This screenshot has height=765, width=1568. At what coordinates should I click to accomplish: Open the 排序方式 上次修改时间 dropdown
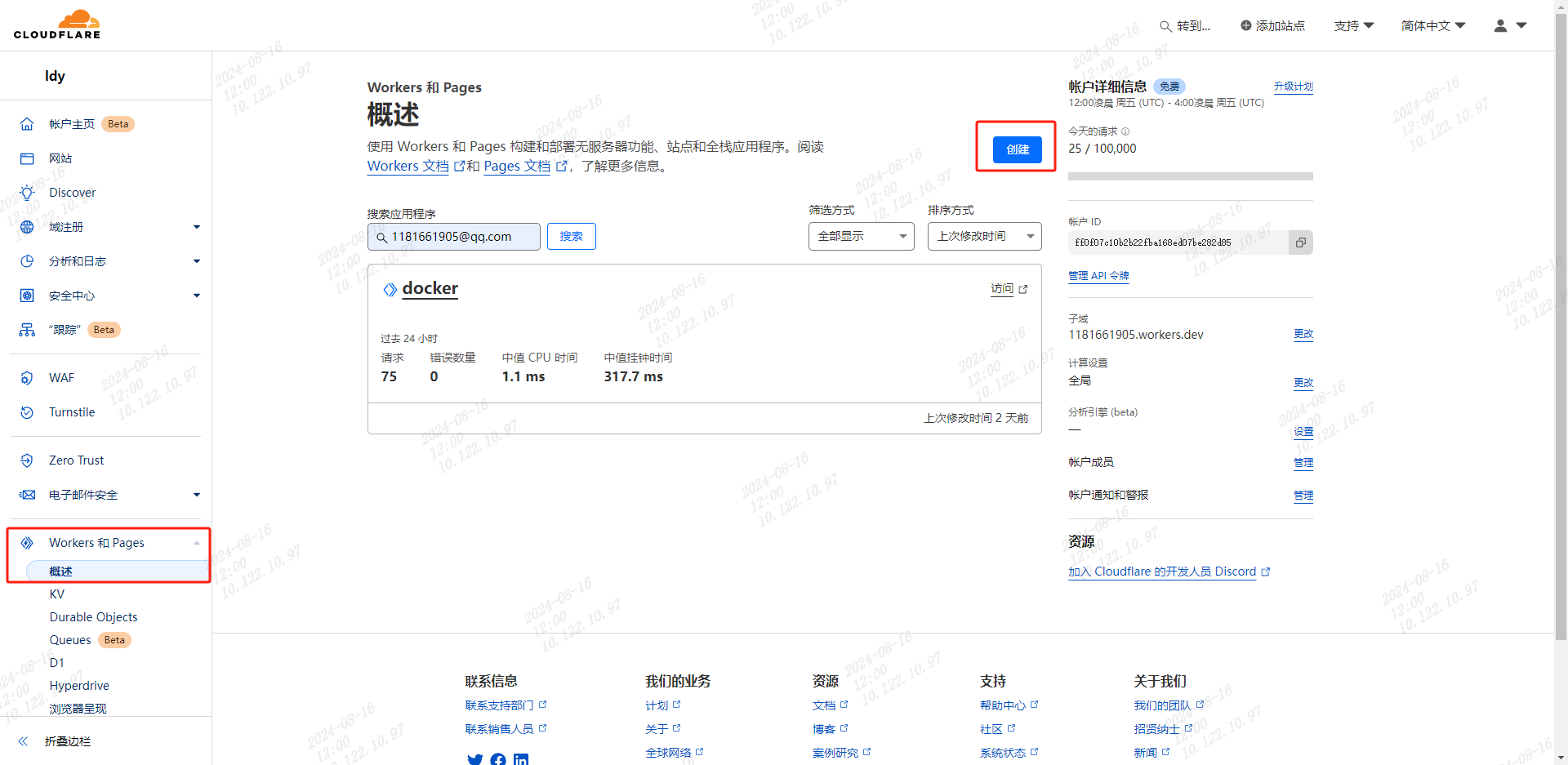(x=985, y=236)
